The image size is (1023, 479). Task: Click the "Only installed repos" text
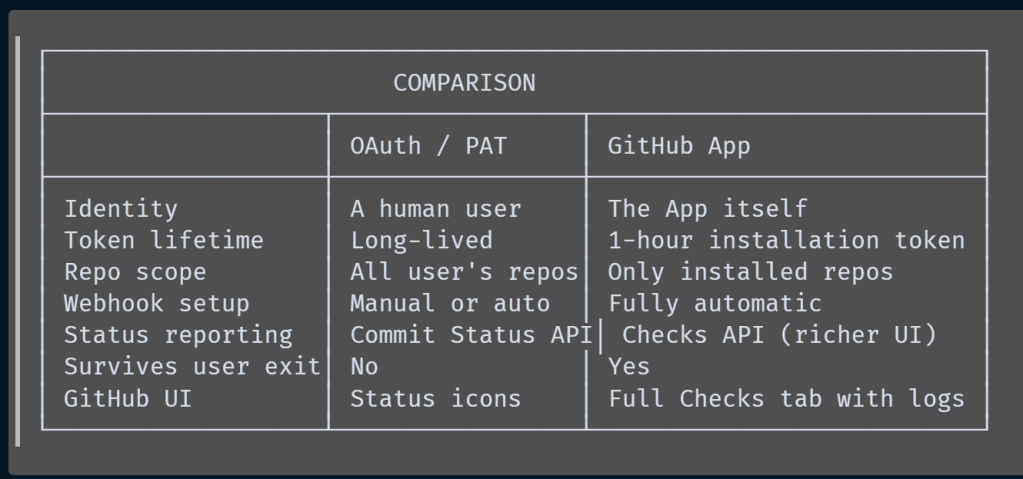(750, 272)
